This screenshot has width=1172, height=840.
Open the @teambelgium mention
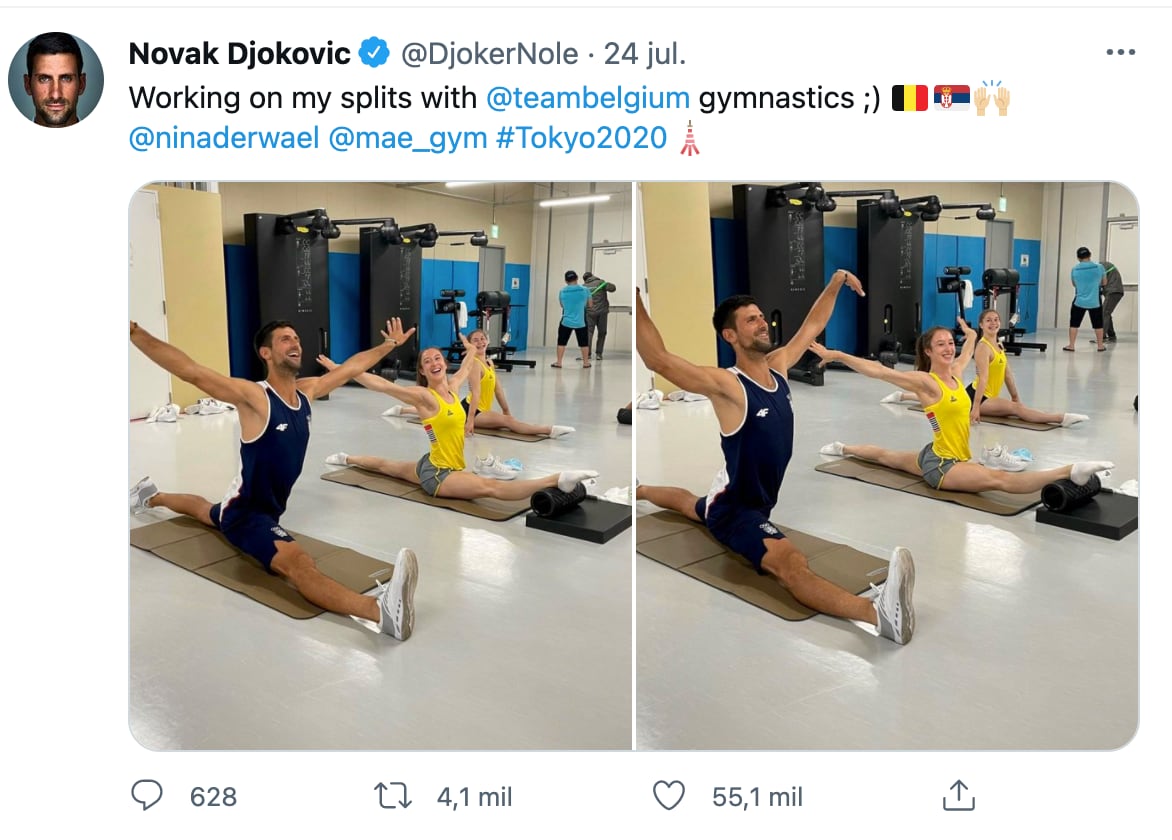tap(588, 98)
